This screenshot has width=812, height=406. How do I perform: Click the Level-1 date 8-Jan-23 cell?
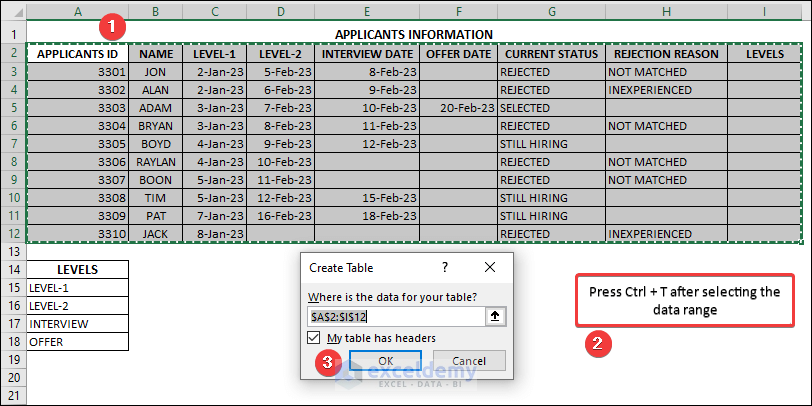point(215,234)
